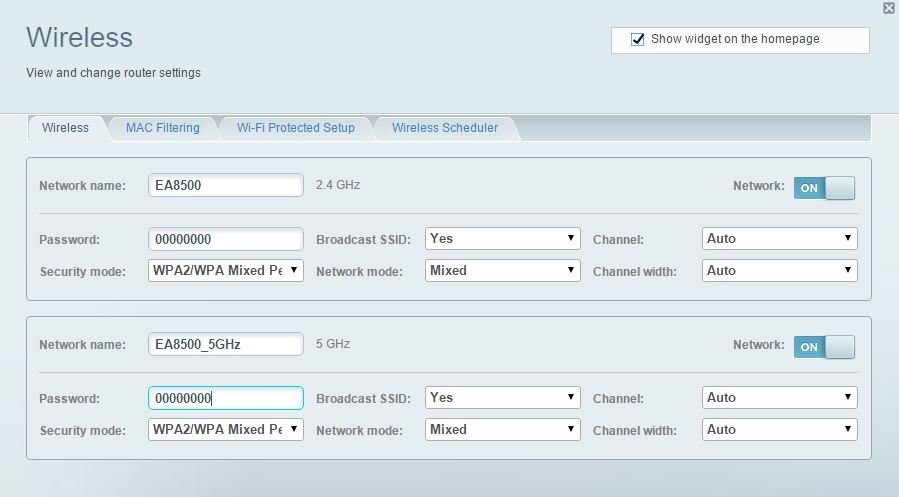Click View and change router settings text

click(114, 73)
